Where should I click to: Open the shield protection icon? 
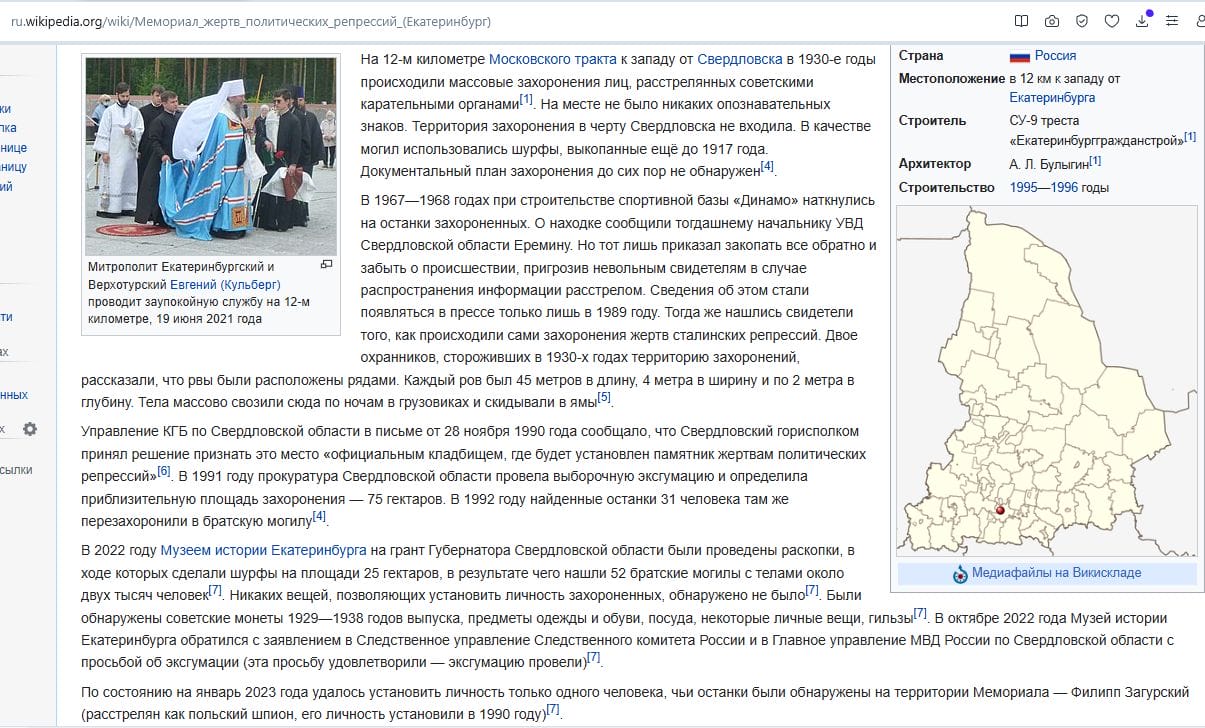tap(1081, 20)
